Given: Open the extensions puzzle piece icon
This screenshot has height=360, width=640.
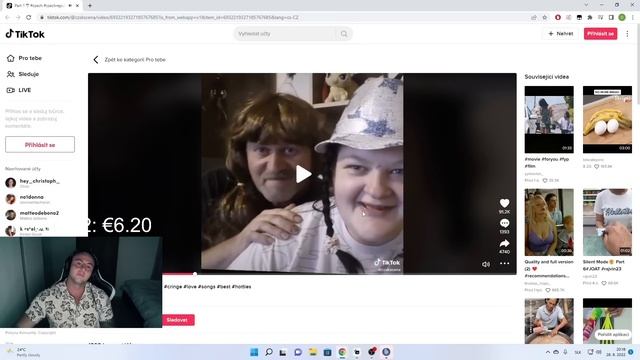Looking at the screenshot, I should (x=590, y=18).
